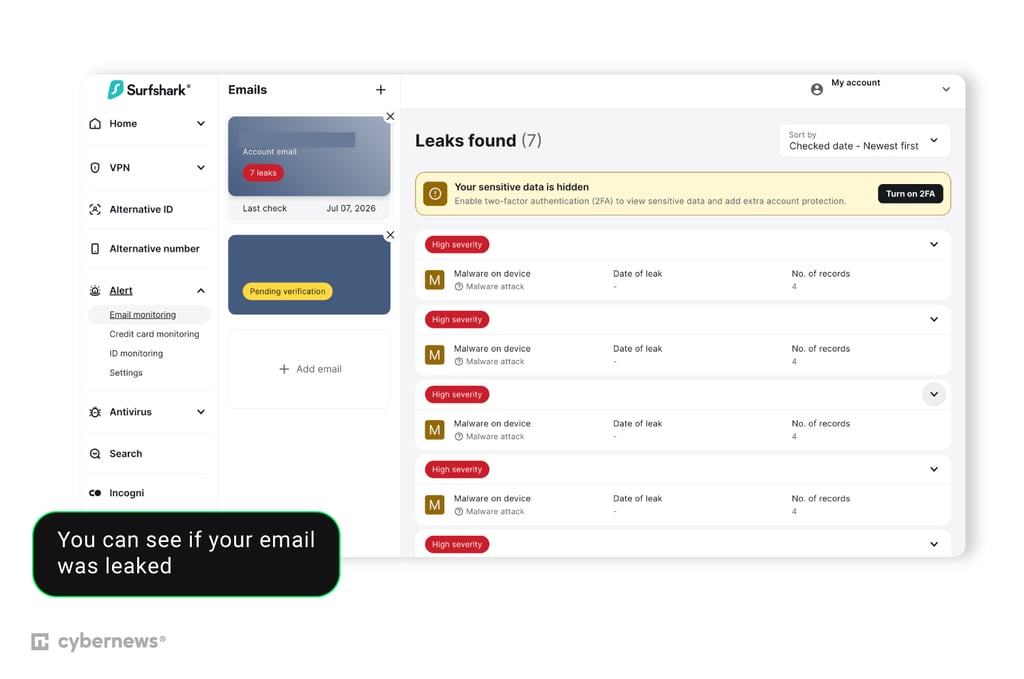Viewport: 1024px width, 679px height.
Task: Collapse the Alert menu chevron
Action: [x=201, y=291]
